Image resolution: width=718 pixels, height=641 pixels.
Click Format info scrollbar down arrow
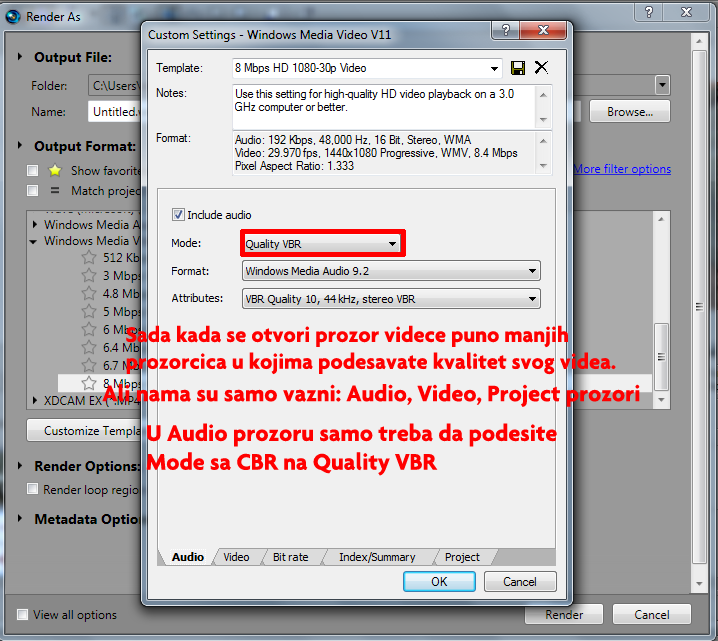(543, 165)
